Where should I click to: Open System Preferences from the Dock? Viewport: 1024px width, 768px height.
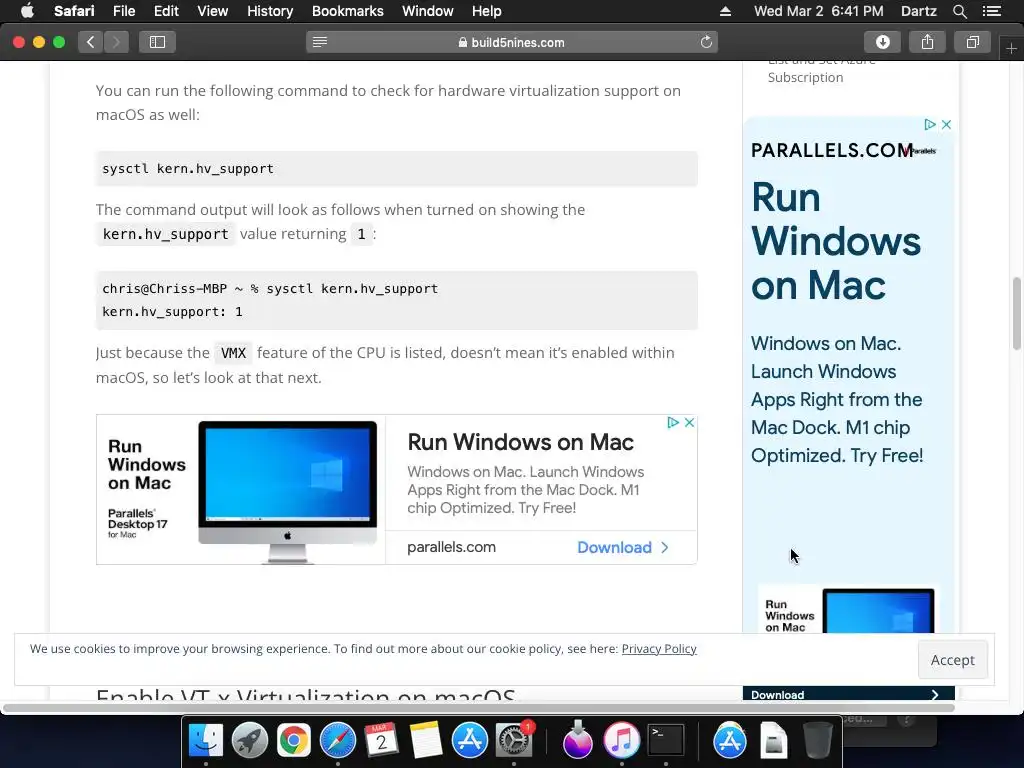click(514, 740)
